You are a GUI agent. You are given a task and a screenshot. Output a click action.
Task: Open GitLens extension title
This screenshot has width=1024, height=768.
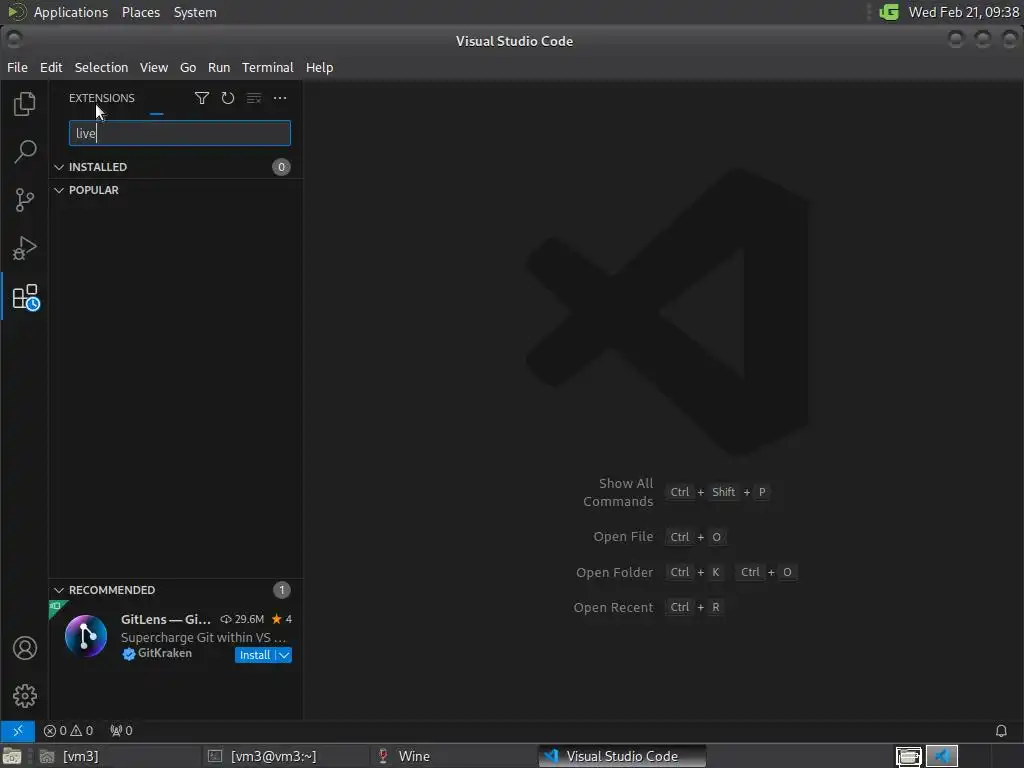(166, 619)
